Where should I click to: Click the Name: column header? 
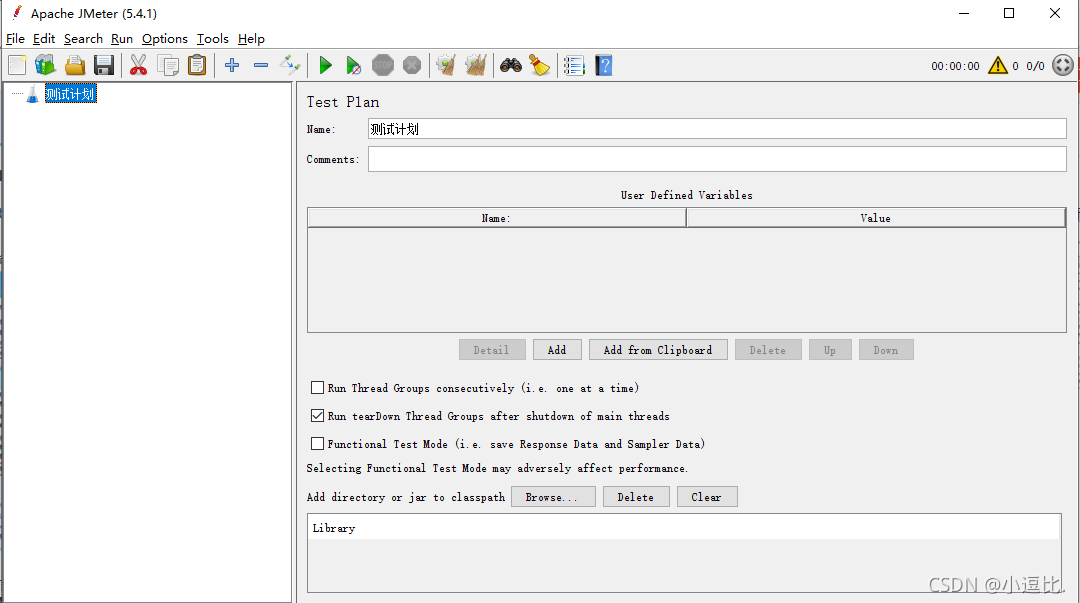[x=497, y=218]
